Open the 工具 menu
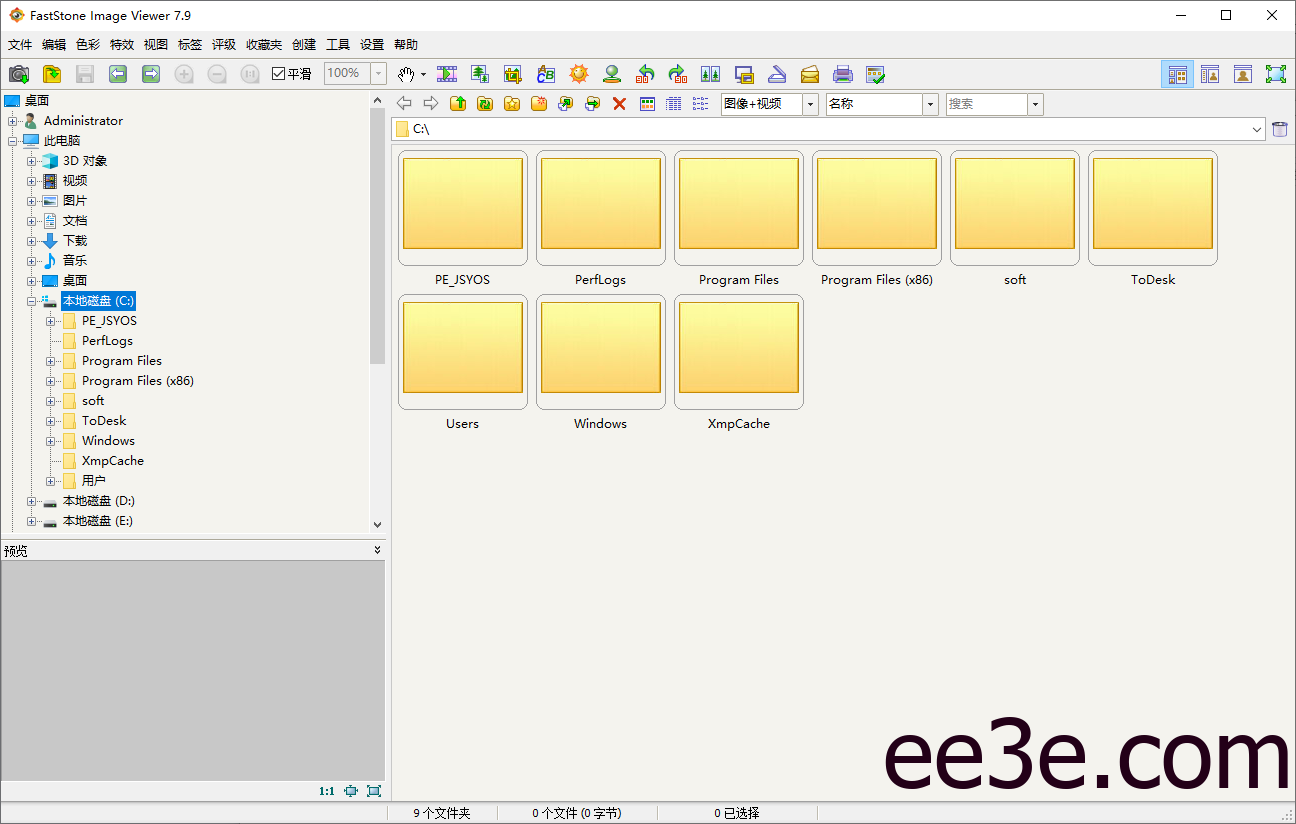The width and height of the screenshot is (1296, 824). (341, 44)
